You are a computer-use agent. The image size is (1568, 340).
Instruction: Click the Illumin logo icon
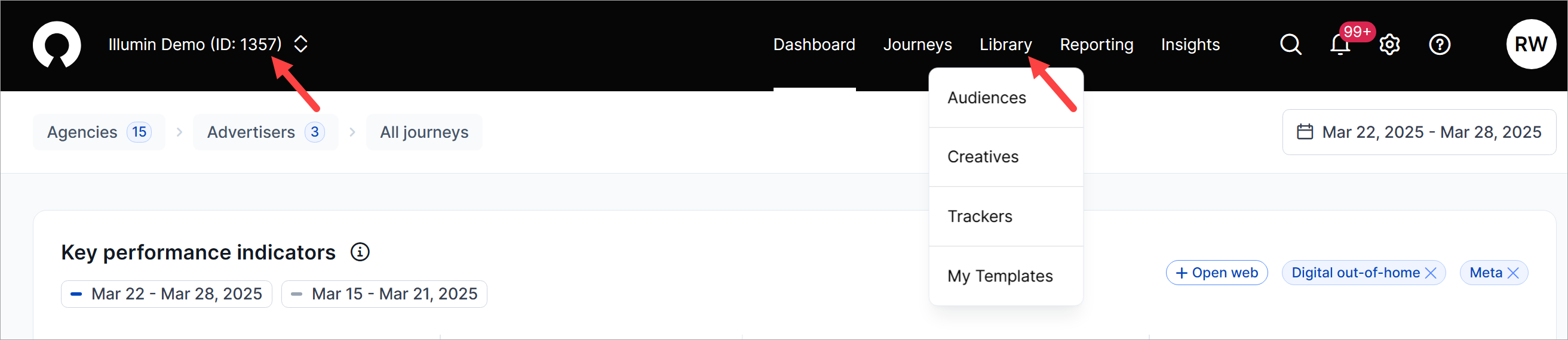57,44
